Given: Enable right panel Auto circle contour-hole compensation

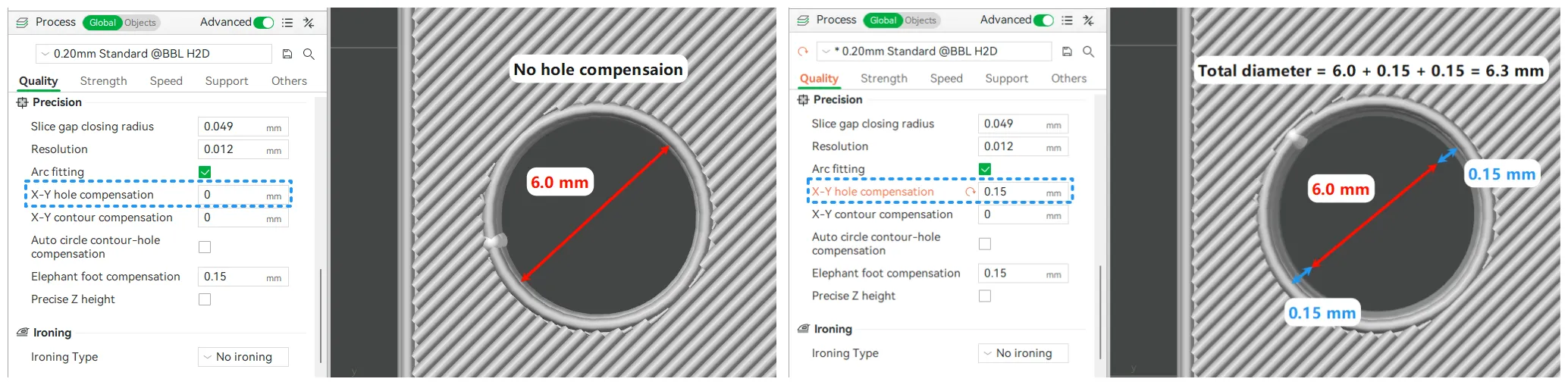Looking at the screenshot, I should tap(985, 244).
